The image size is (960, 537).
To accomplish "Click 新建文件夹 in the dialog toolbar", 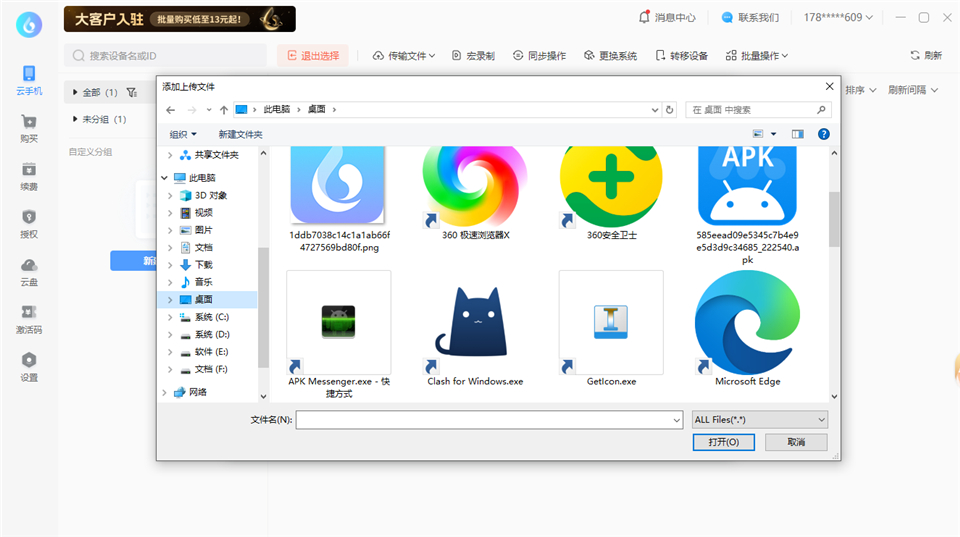I will click(x=240, y=134).
